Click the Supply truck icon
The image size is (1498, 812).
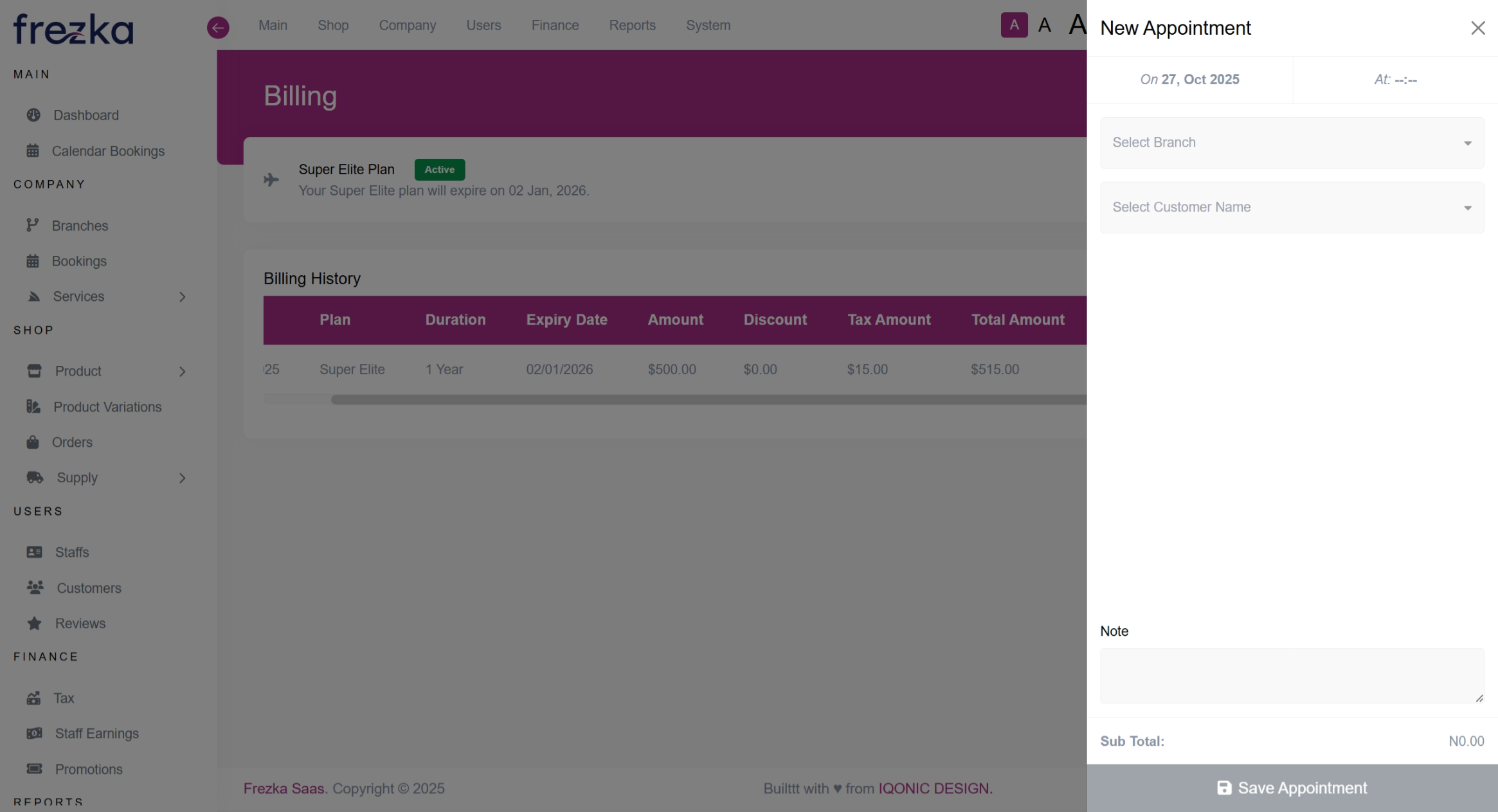(35, 478)
